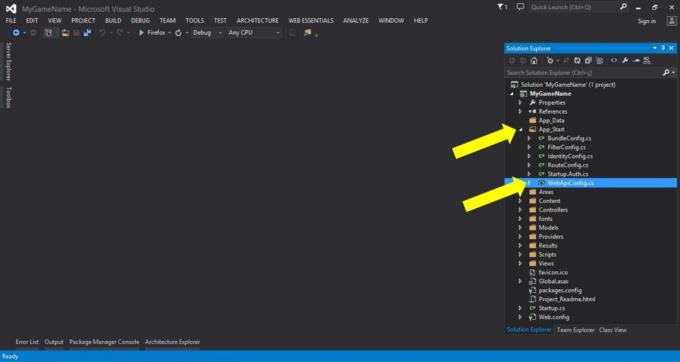This screenshot has height=362, width=680.
Task: Open the Error List tab
Action: 27,342
